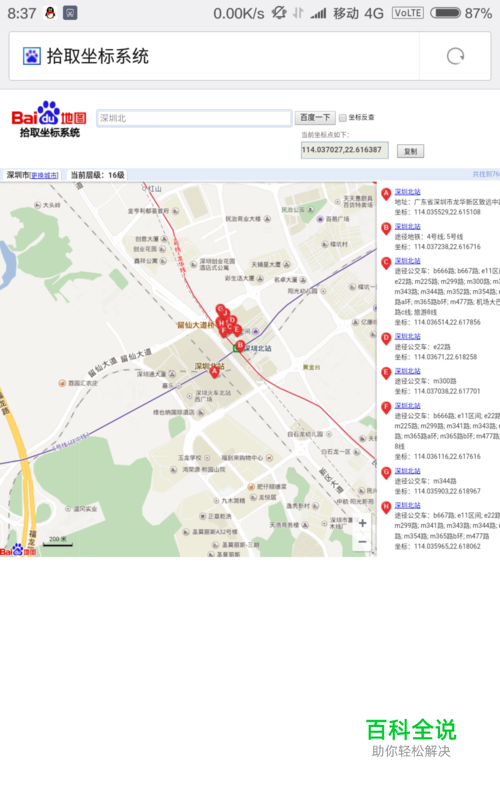Click result list marker A icon
Image resolution: width=500 pixels, height=790 pixels.
tap(386, 194)
